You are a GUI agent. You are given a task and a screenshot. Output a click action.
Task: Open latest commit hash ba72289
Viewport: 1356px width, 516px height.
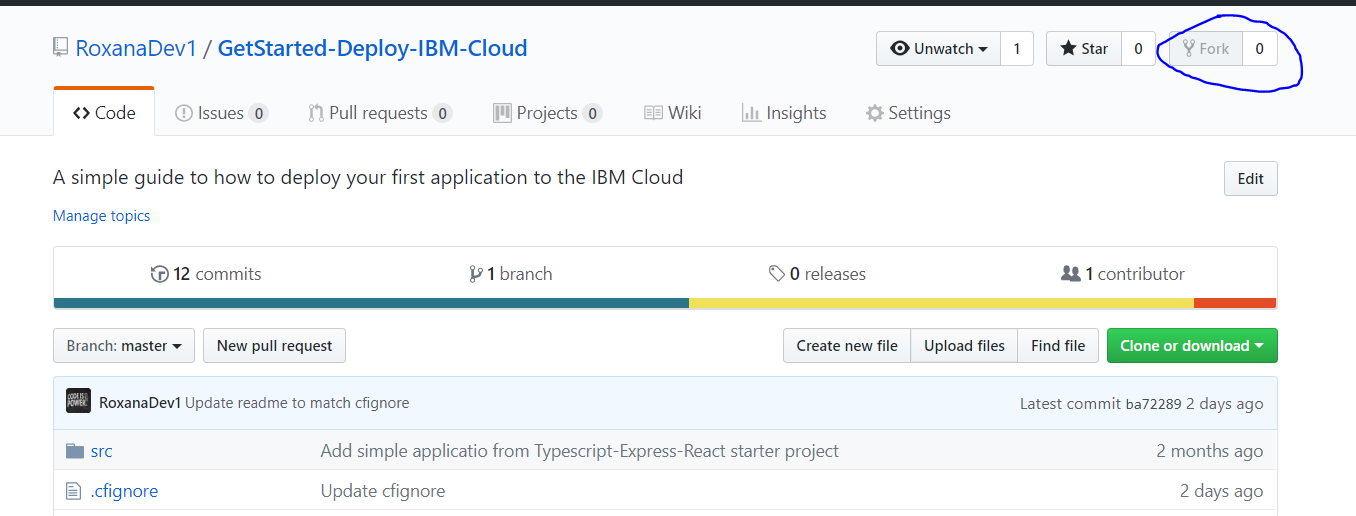1153,404
